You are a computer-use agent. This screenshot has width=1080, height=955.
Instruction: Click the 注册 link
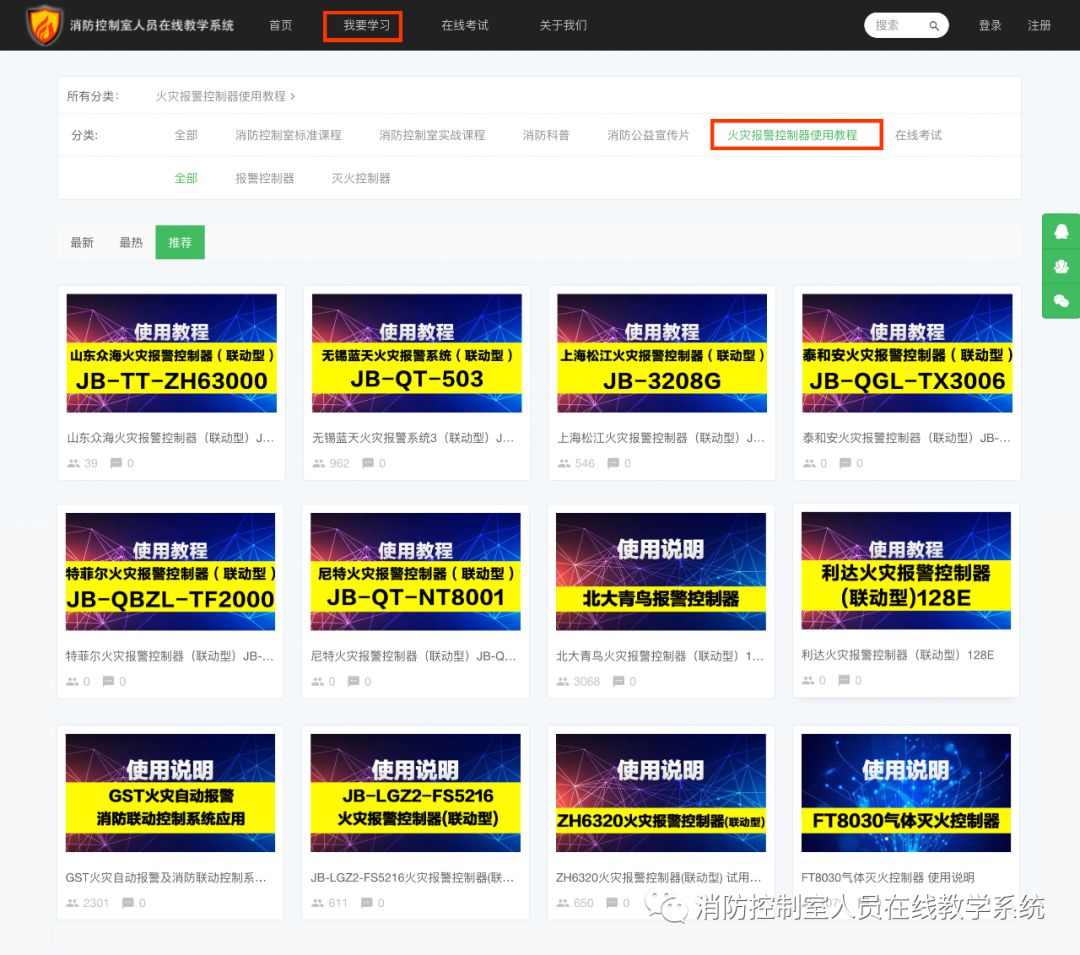pyautogui.click(x=1039, y=25)
